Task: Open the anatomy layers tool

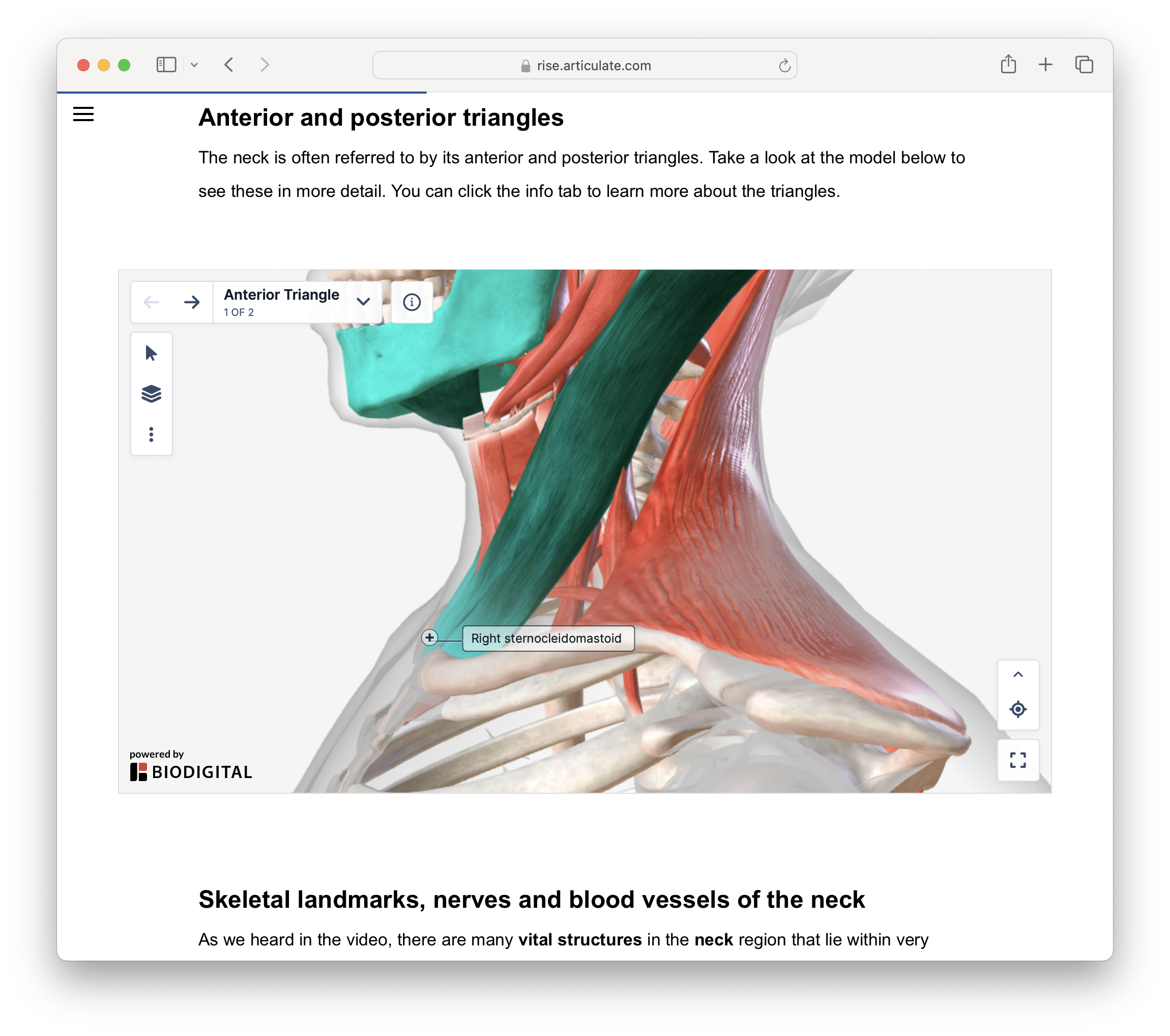Action: tap(151, 394)
